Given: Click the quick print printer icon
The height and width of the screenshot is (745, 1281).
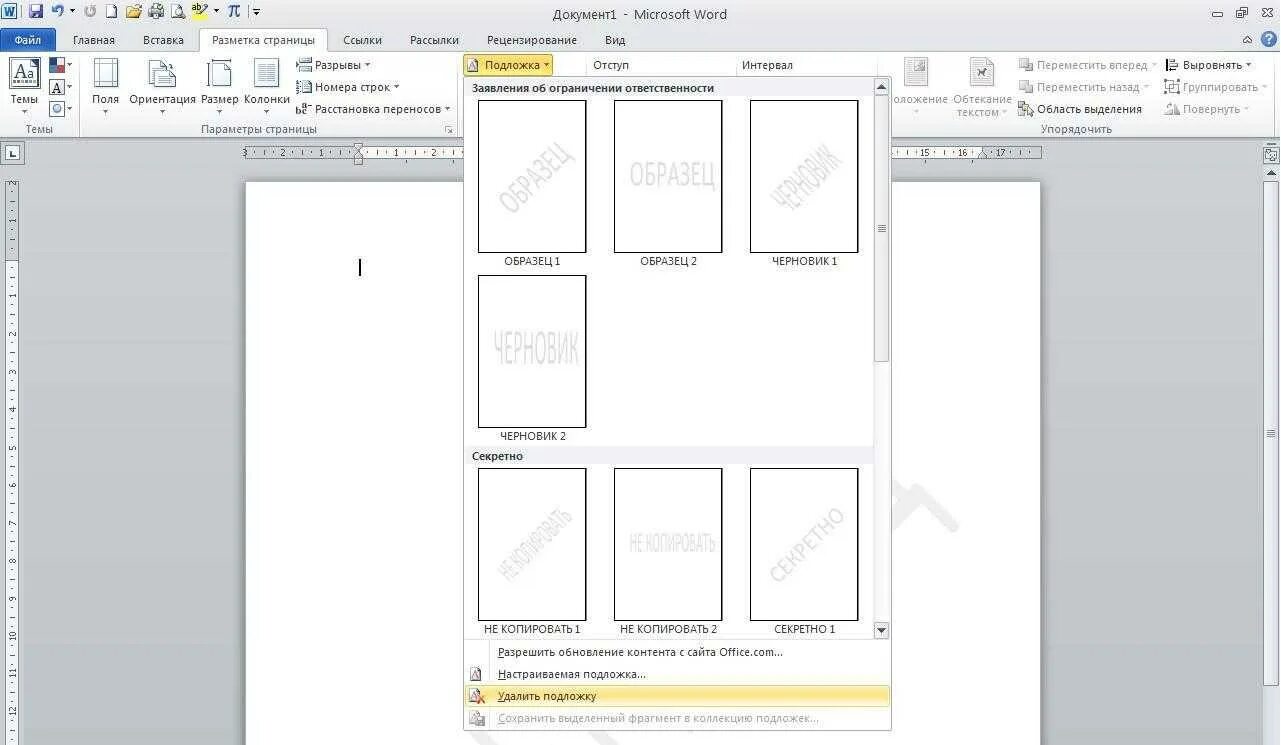Looking at the screenshot, I should tap(155, 12).
